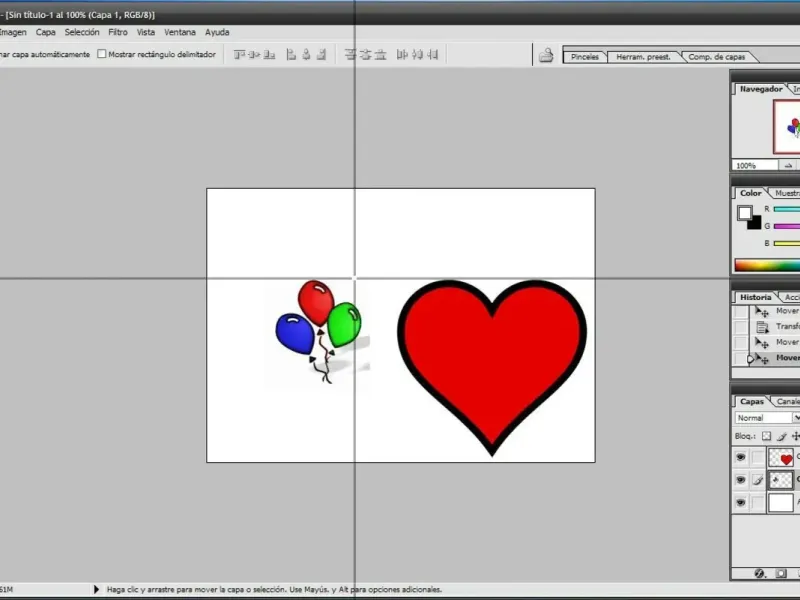Adjust the G magenta color slider

[786, 226]
